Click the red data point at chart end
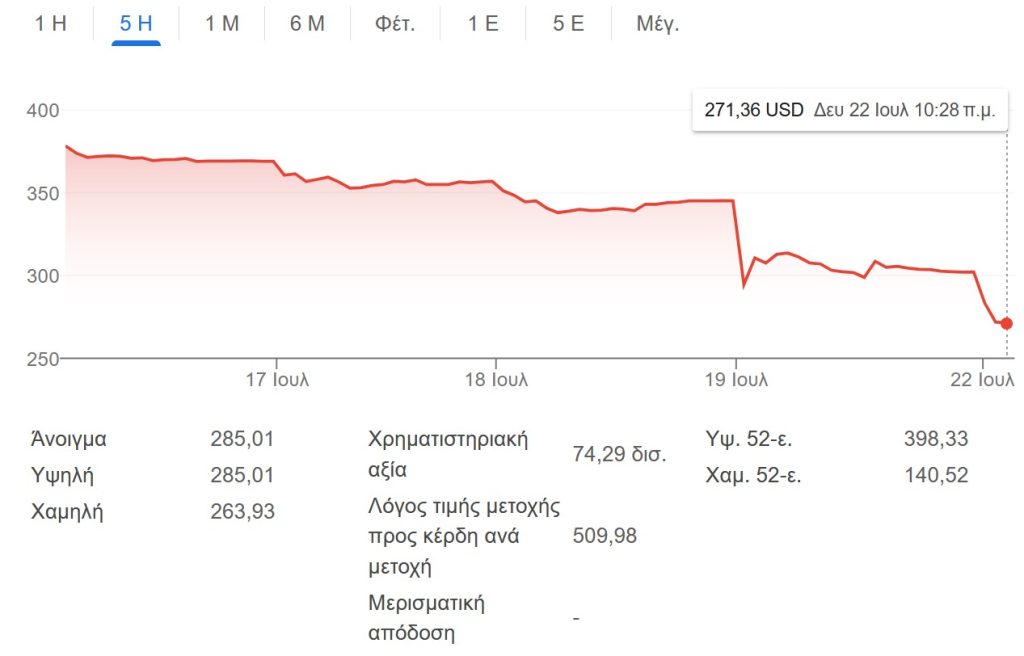1024x656 pixels. 1006,323
